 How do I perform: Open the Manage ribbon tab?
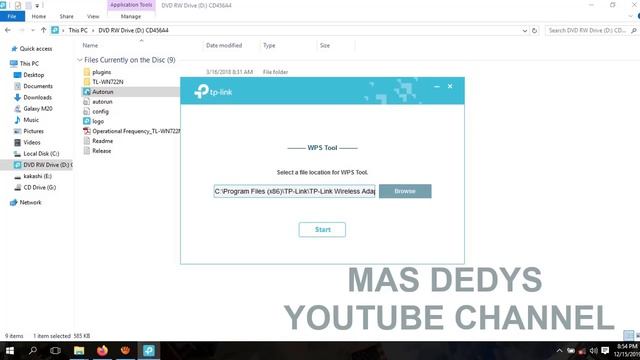pos(131,16)
